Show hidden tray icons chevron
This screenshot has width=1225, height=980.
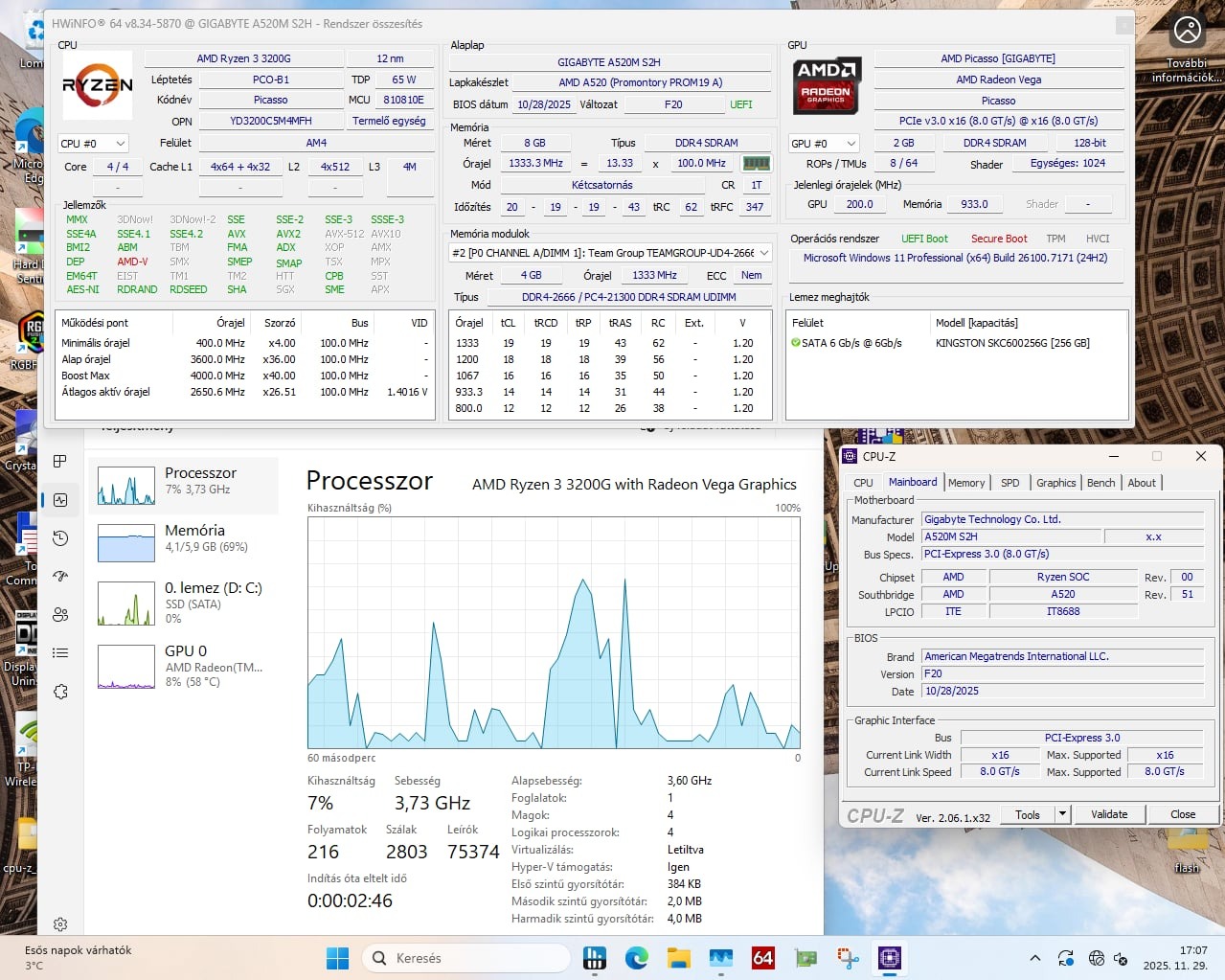(x=1035, y=958)
